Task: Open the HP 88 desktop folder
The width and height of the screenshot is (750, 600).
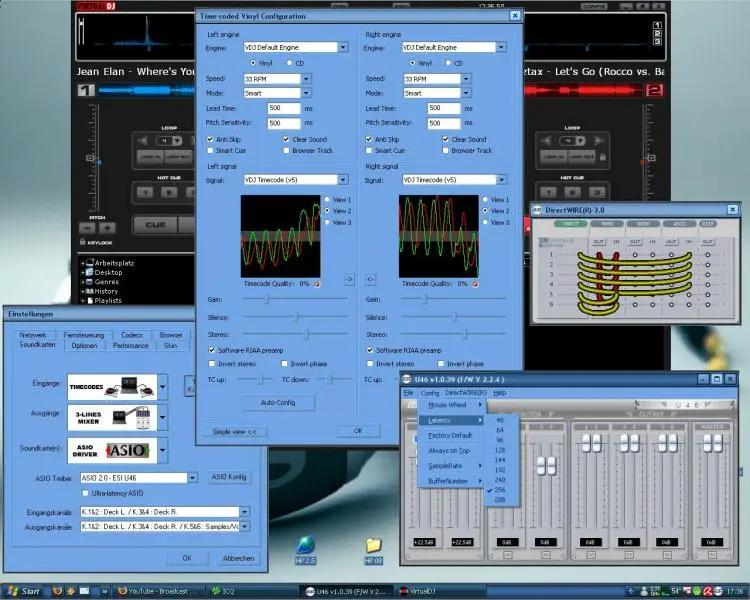Action: click(x=374, y=546)
